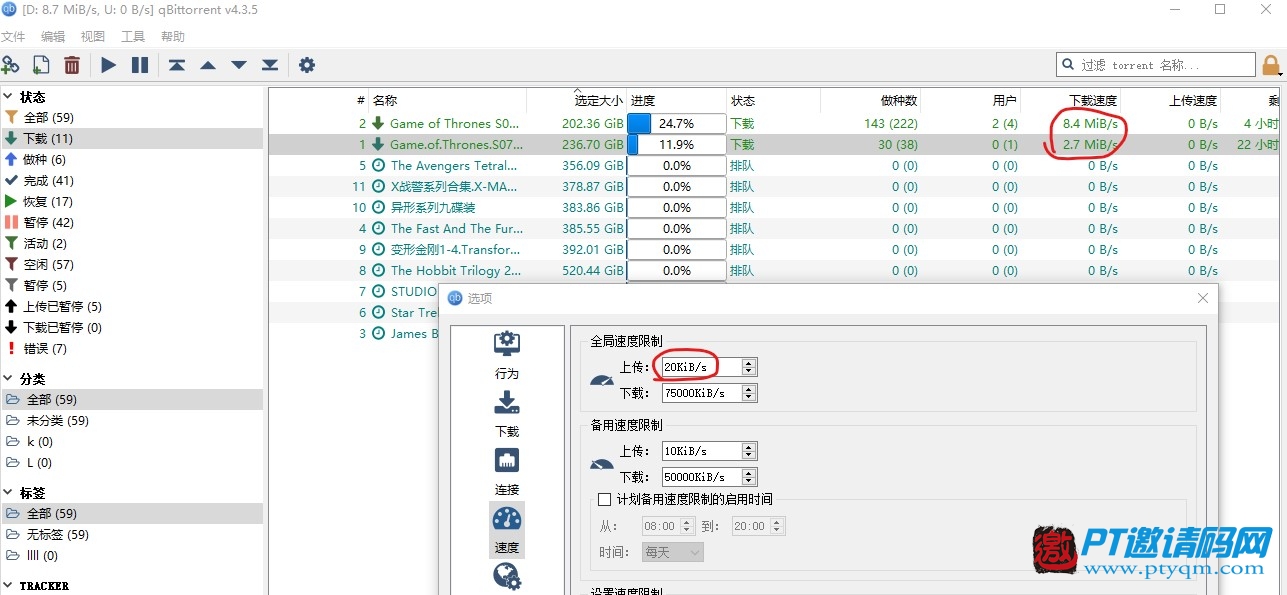Viewport: 1287px width, 595px height.
Task: Open the 视图 menu
Action: pyautogui.click(x=93, y=37)
